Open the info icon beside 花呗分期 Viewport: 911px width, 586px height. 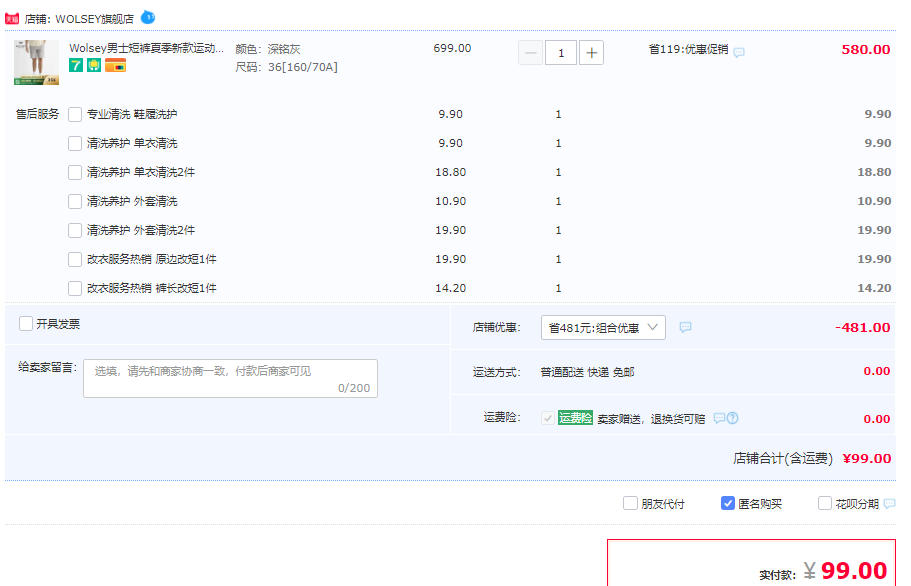890,504
